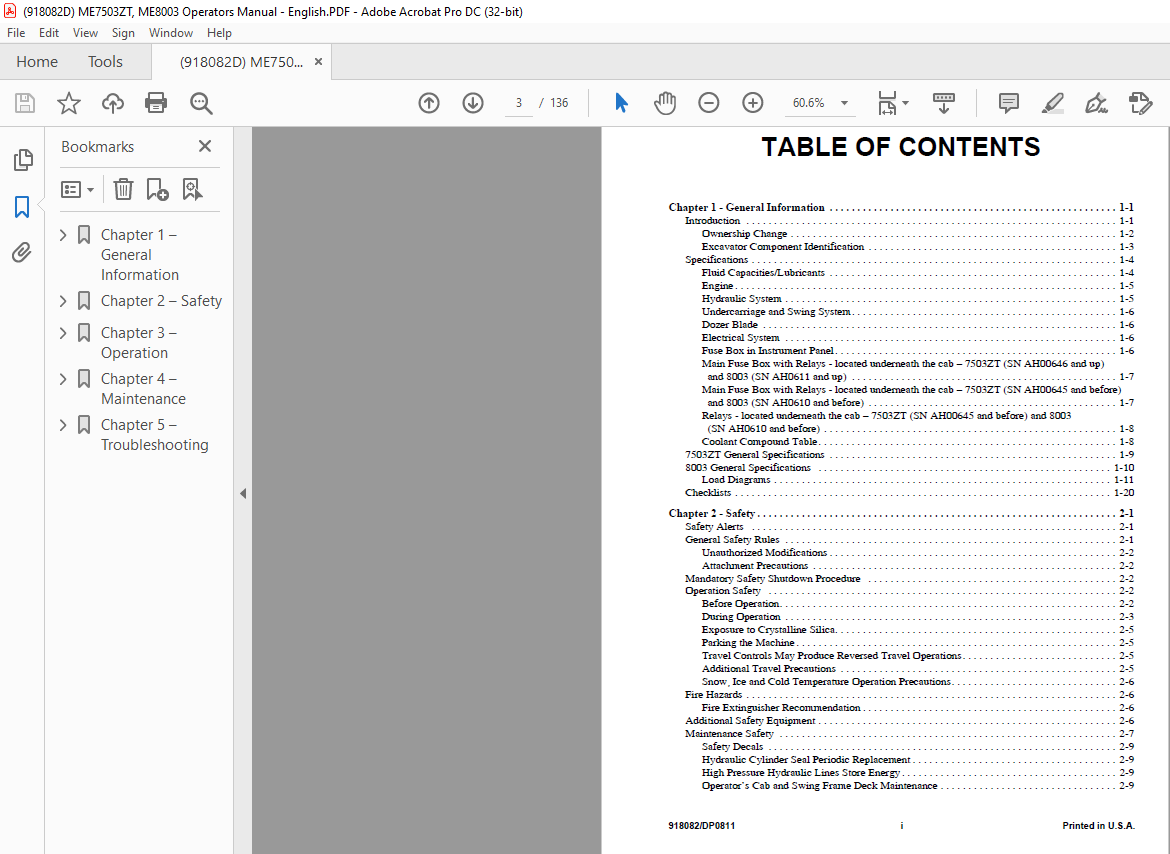Click the 'TABLE OF CONTENTS' heading

tap(901, 147)
